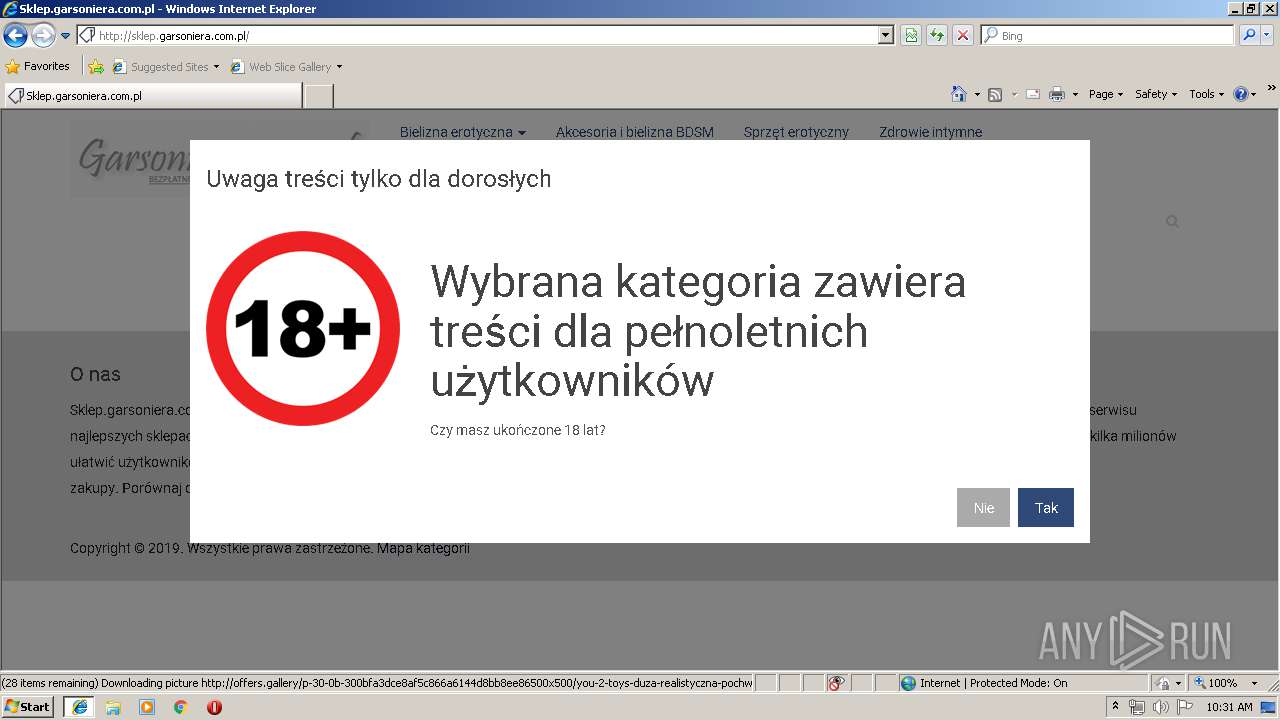Click the Bing search box
Viewport: 1280px width, 720px height.
1107,35
